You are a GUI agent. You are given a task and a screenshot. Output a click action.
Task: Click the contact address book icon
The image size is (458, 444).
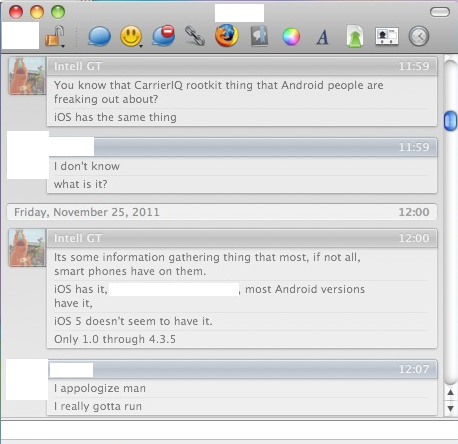click(259, 36)
